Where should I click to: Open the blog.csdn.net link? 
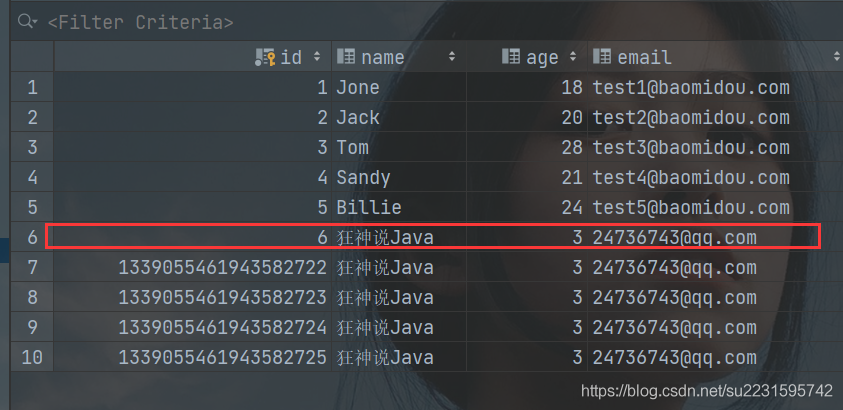click(706, 391)
